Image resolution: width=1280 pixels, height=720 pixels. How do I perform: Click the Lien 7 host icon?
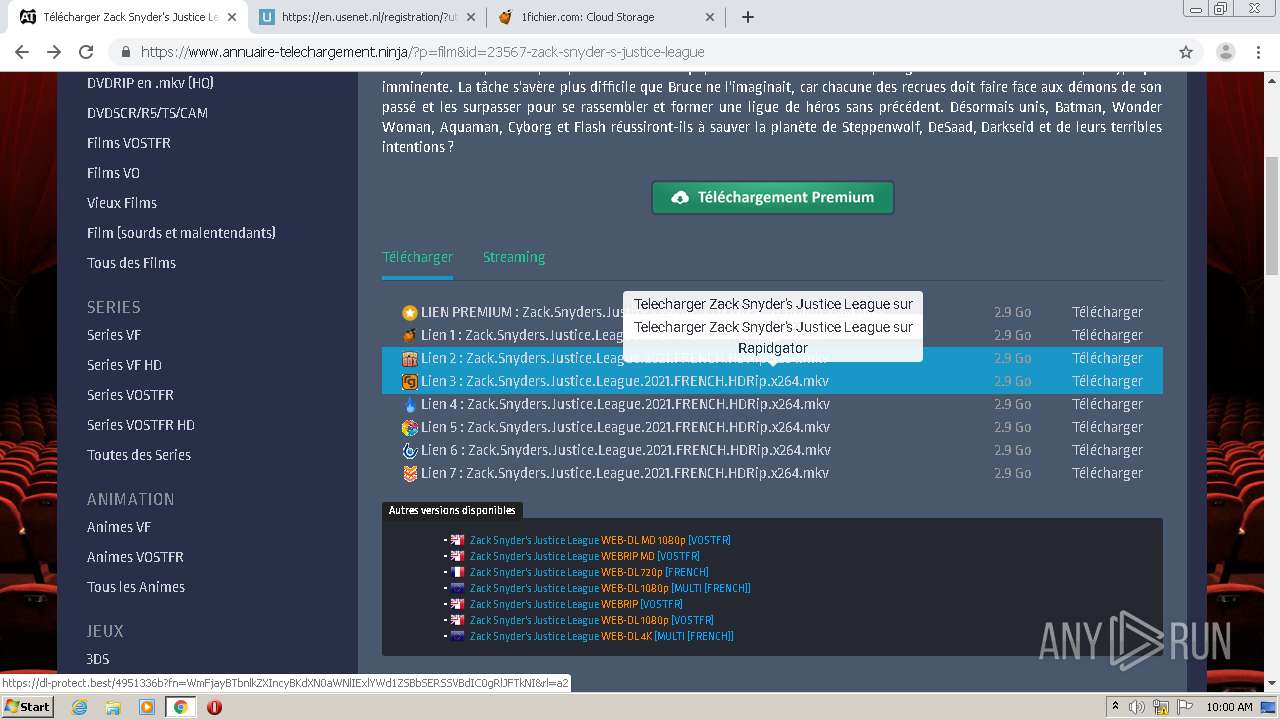409,473
